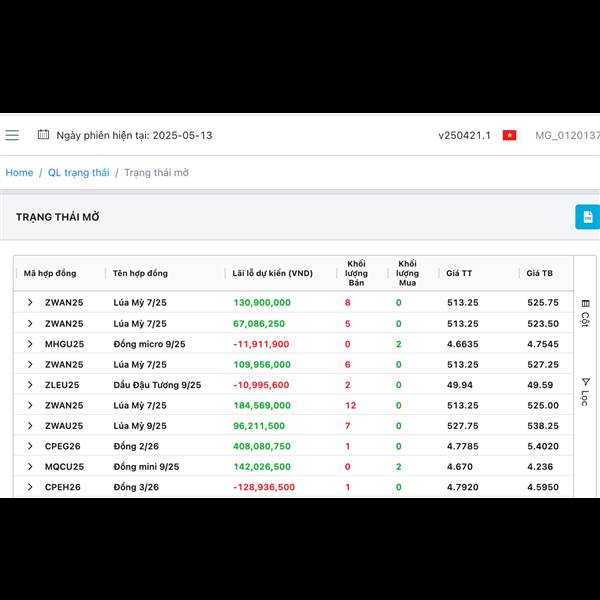The width and height of the screenshot is (600, 600).
Task: Click contract code CPEG26
Action: click(x=63, y=446)
